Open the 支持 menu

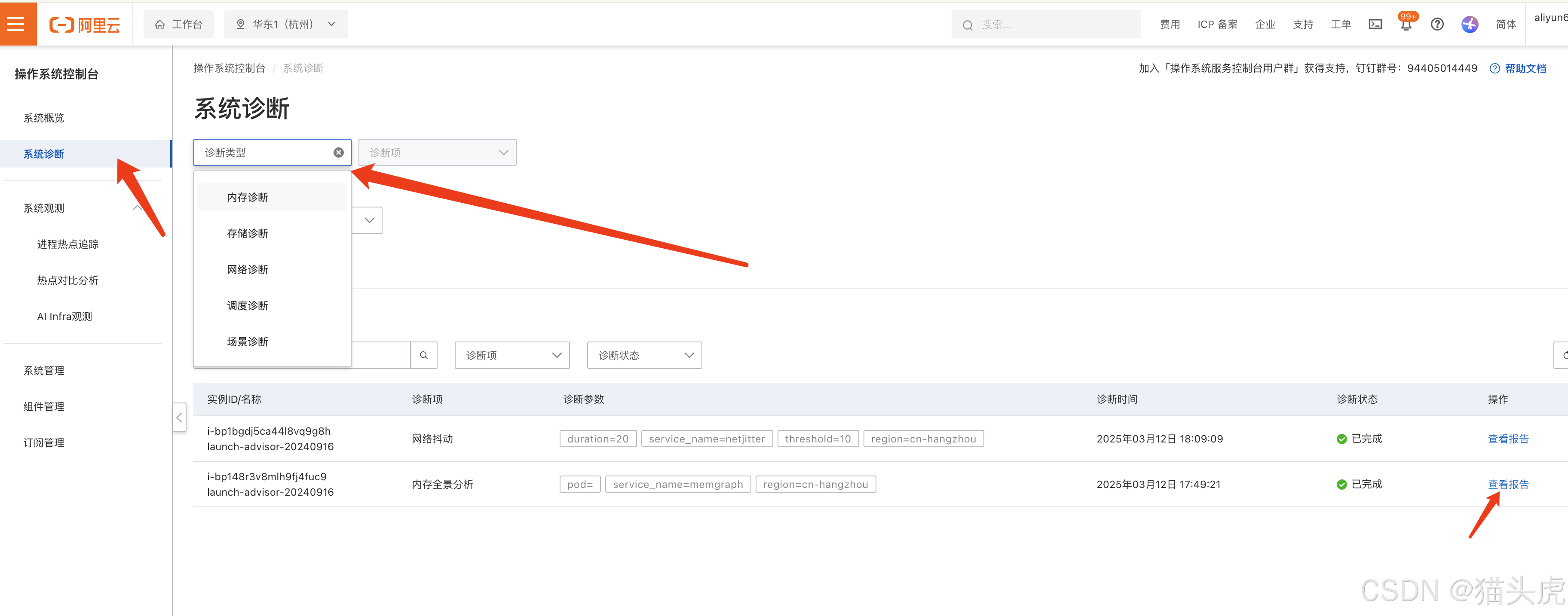(x=1303, y=24)
